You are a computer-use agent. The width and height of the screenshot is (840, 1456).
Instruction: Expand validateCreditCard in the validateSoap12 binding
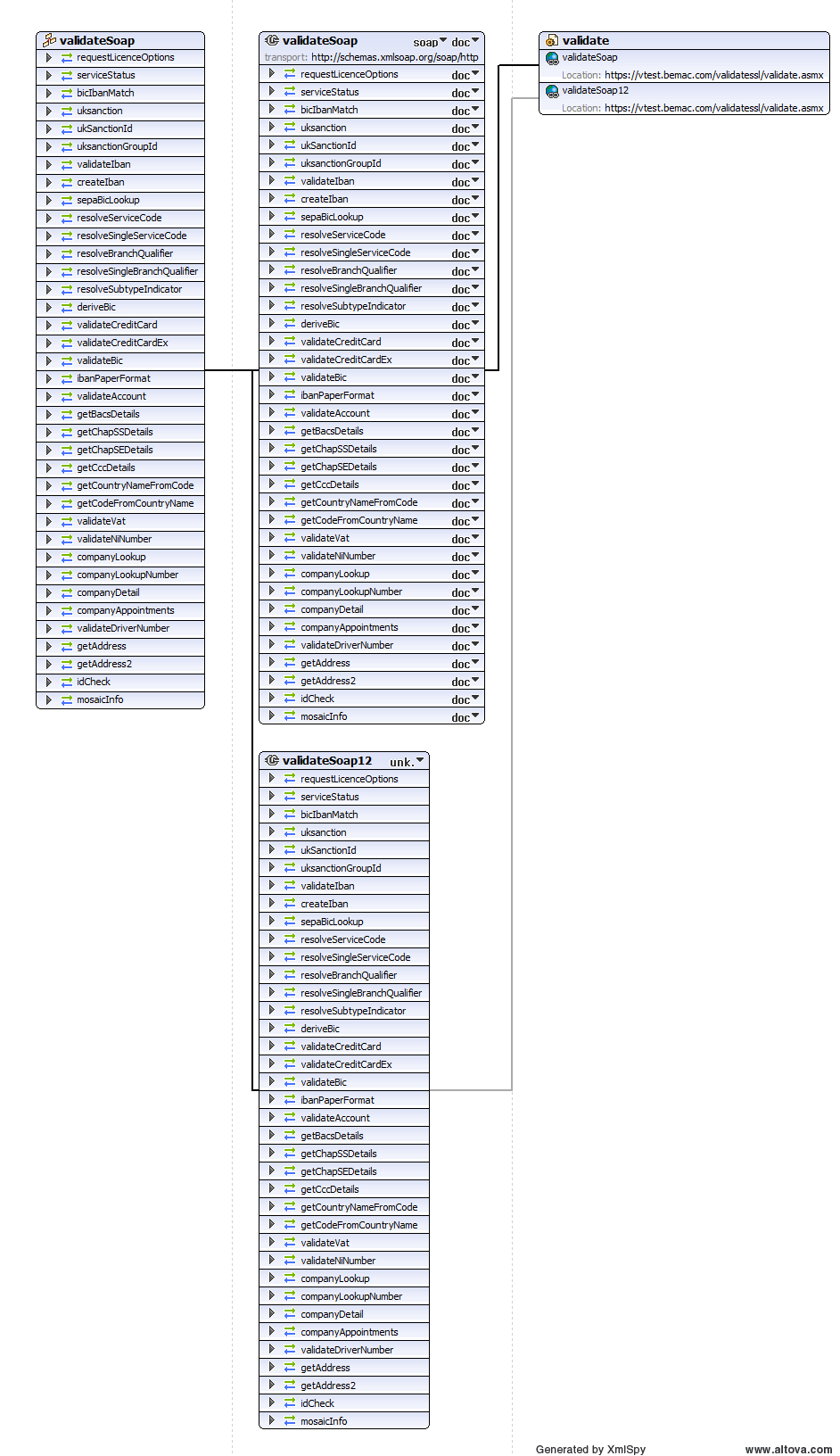(x=272, y=1046)
